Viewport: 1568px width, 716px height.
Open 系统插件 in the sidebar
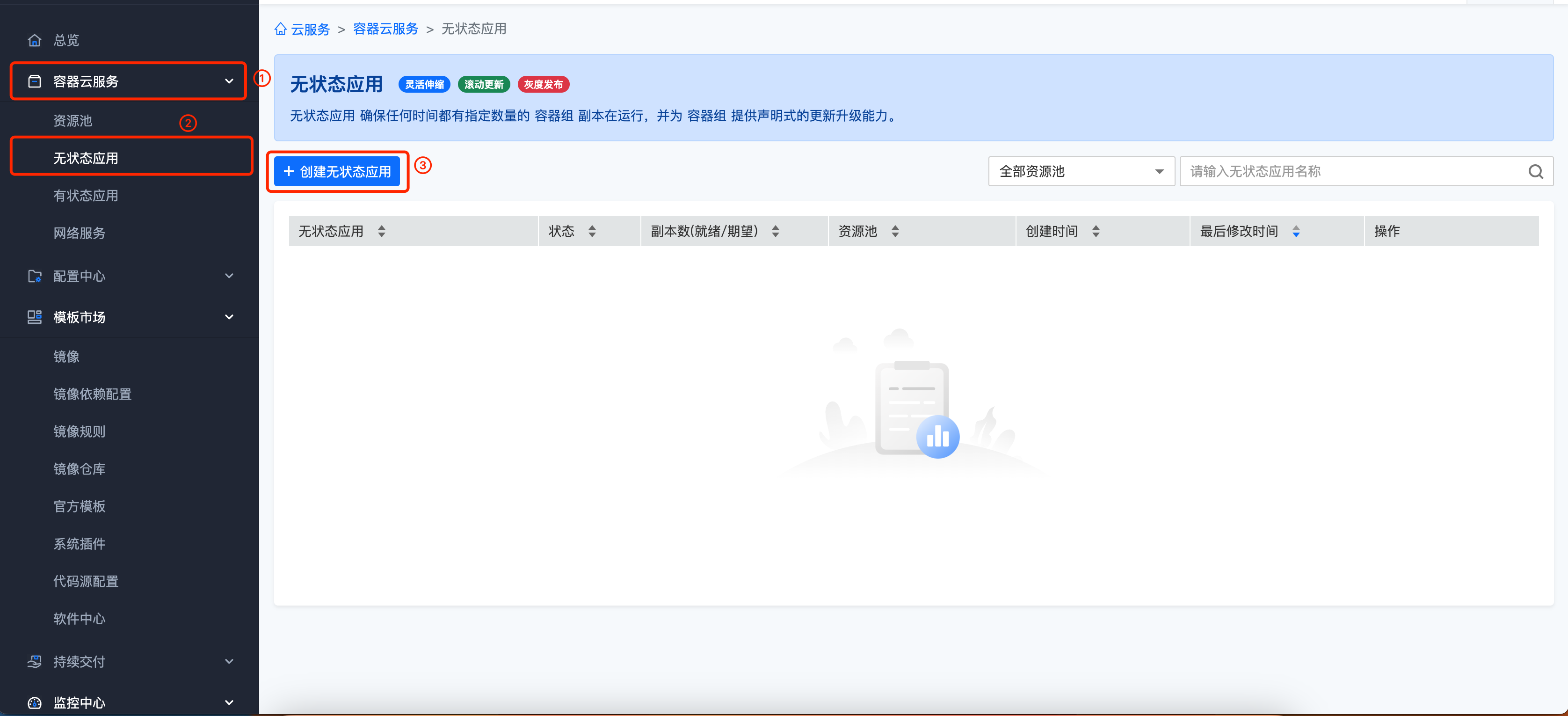point(79,544)
